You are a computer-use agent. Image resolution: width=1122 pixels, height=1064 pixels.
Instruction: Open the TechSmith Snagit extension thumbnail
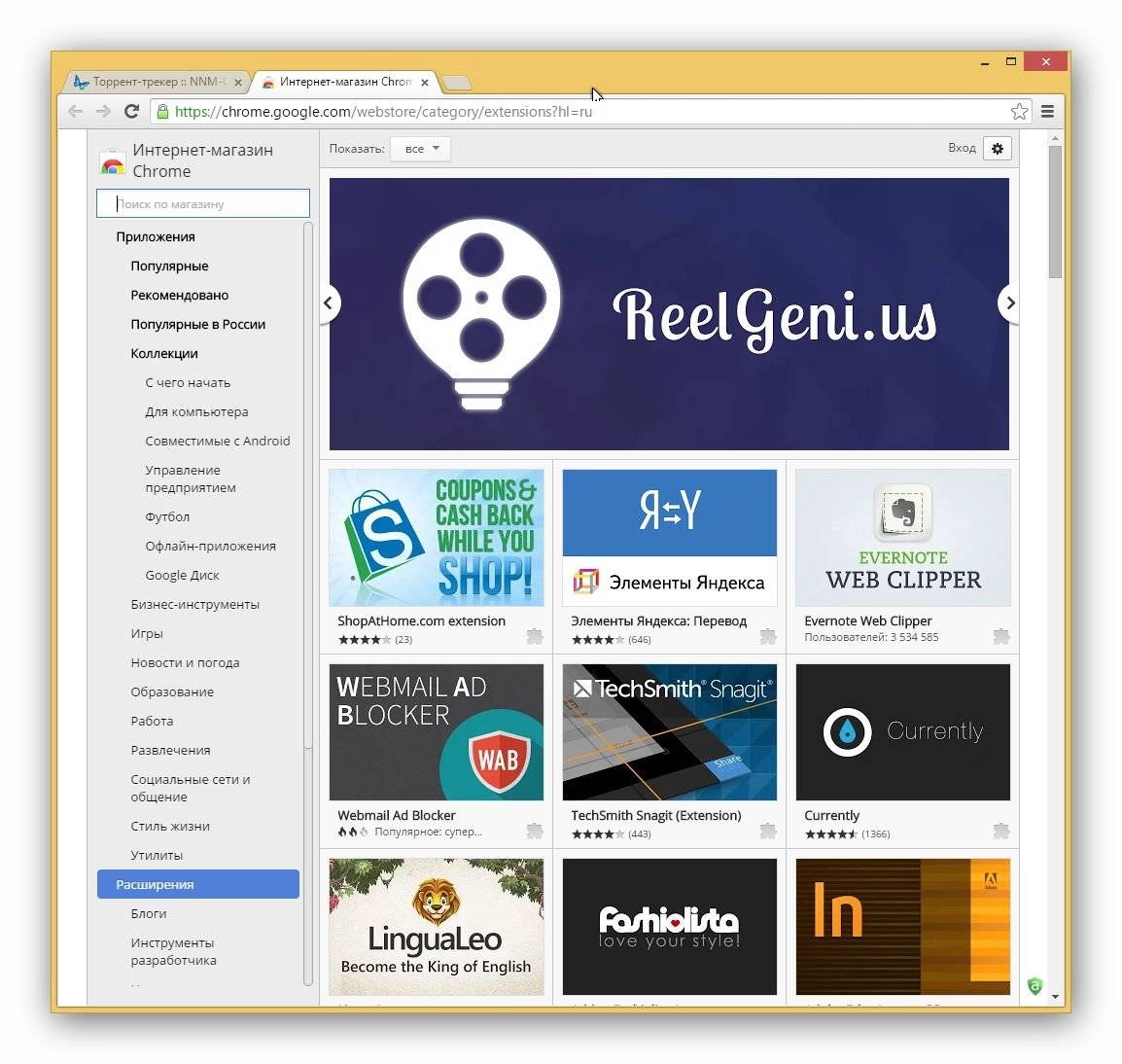670,731
